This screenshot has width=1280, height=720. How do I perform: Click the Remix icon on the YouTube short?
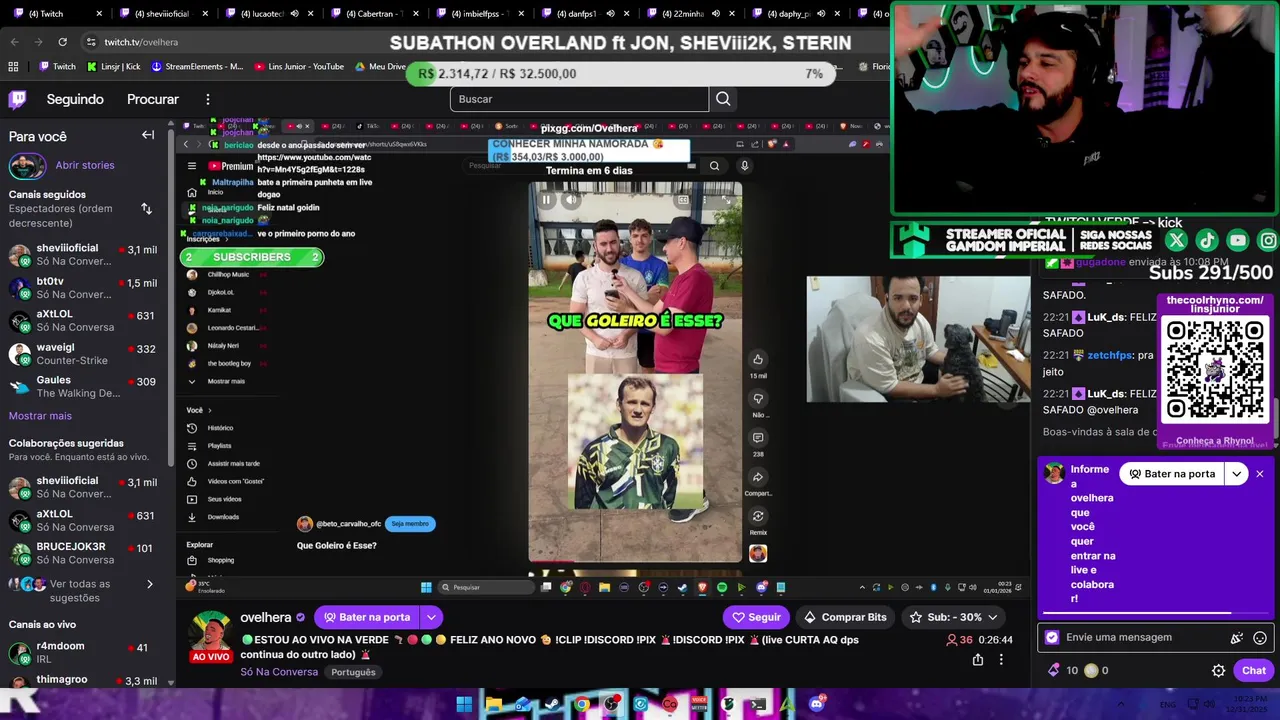click(x=758, y=516)
